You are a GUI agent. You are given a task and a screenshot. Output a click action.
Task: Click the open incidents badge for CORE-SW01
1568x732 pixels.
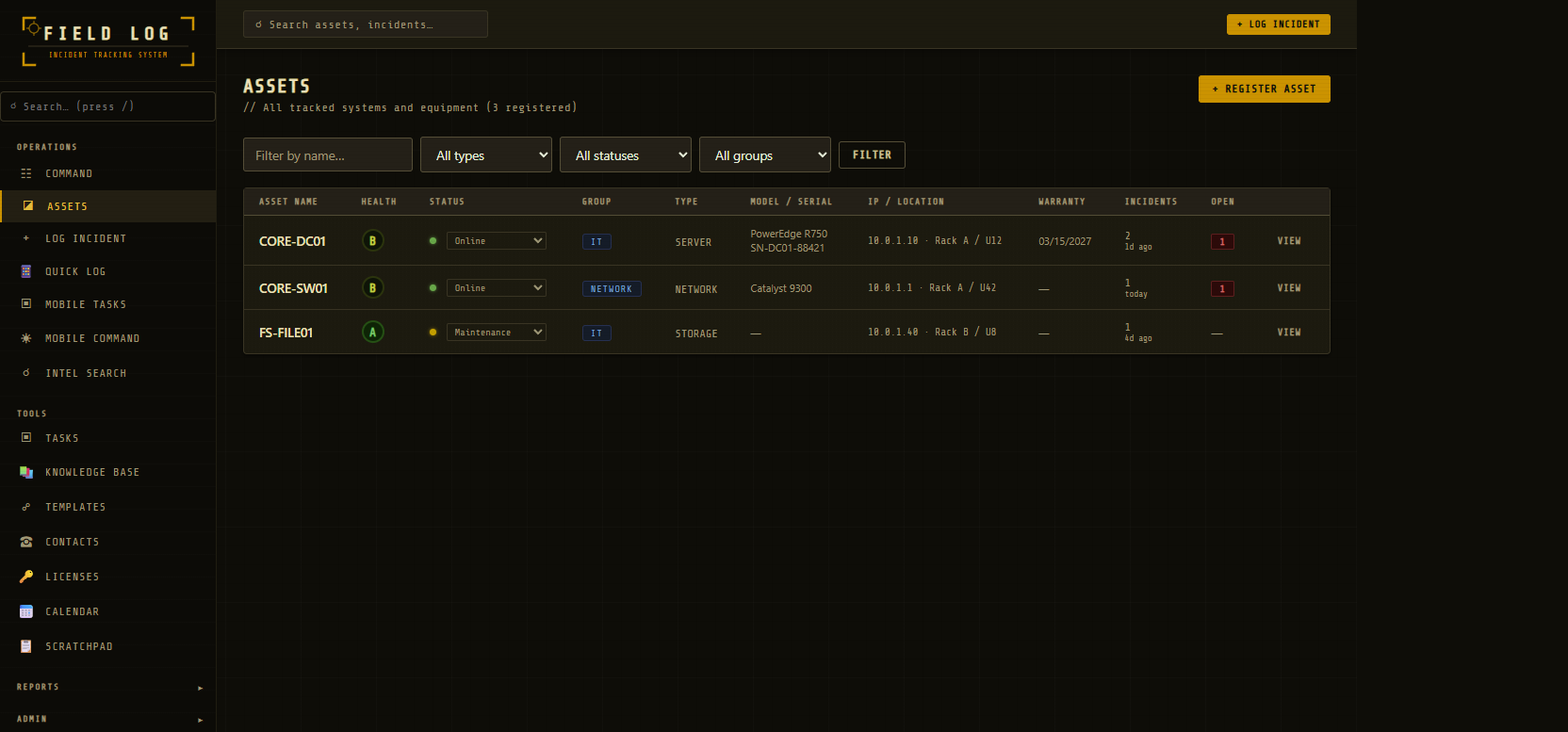click(1222, 289)
